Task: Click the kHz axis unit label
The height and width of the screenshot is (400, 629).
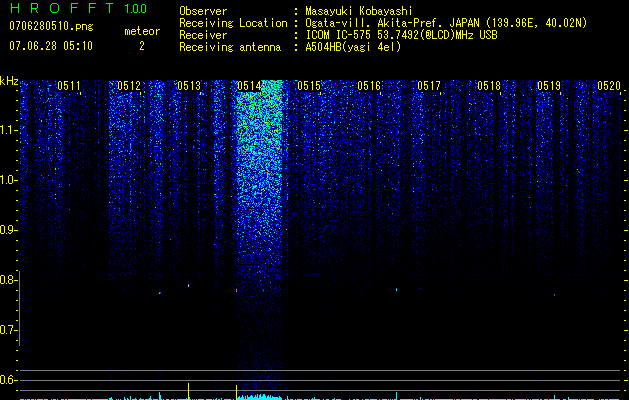Action: click(x=9, y=81)
